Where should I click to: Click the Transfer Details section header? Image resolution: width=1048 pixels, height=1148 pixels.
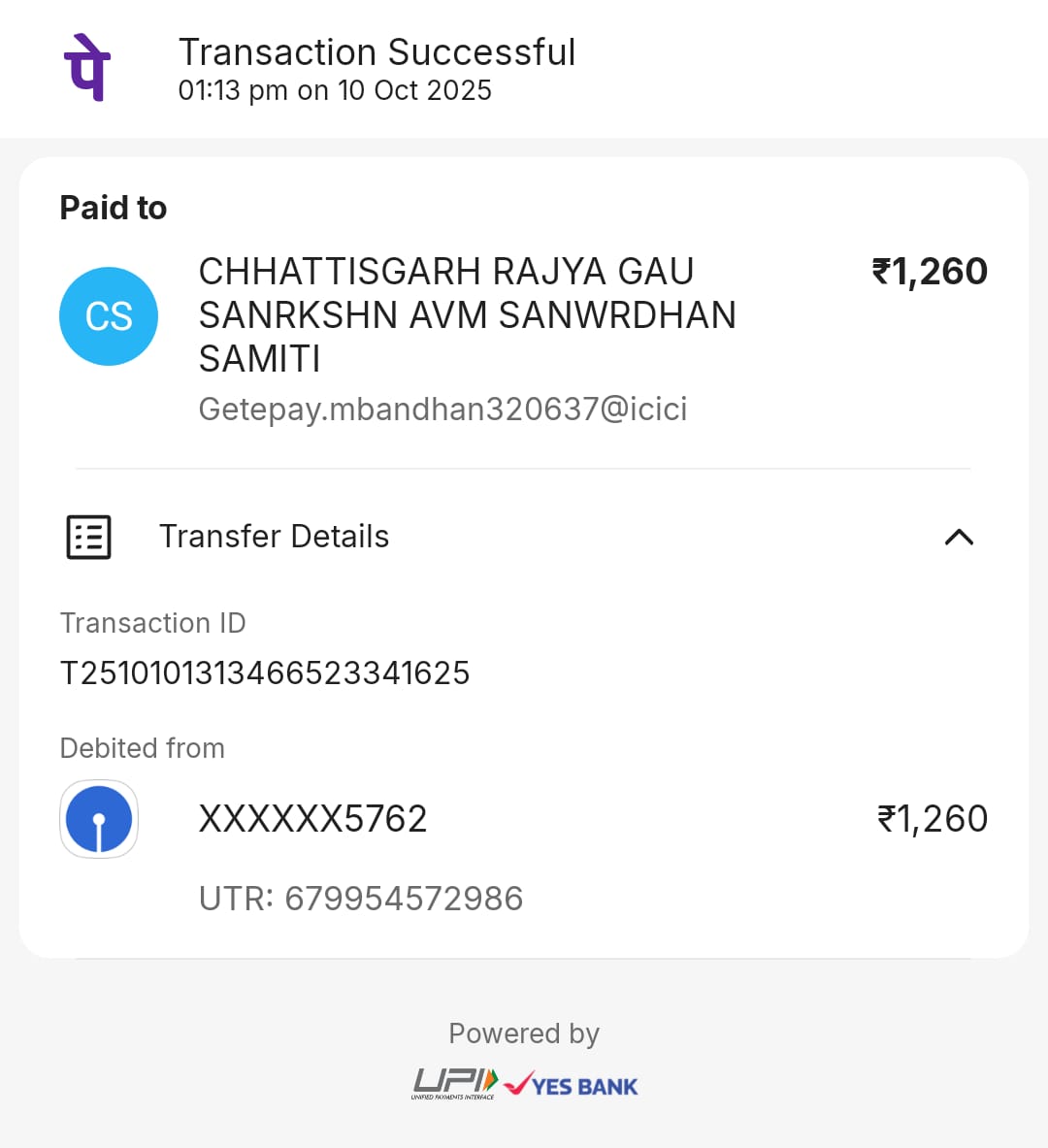click(274, 537)
